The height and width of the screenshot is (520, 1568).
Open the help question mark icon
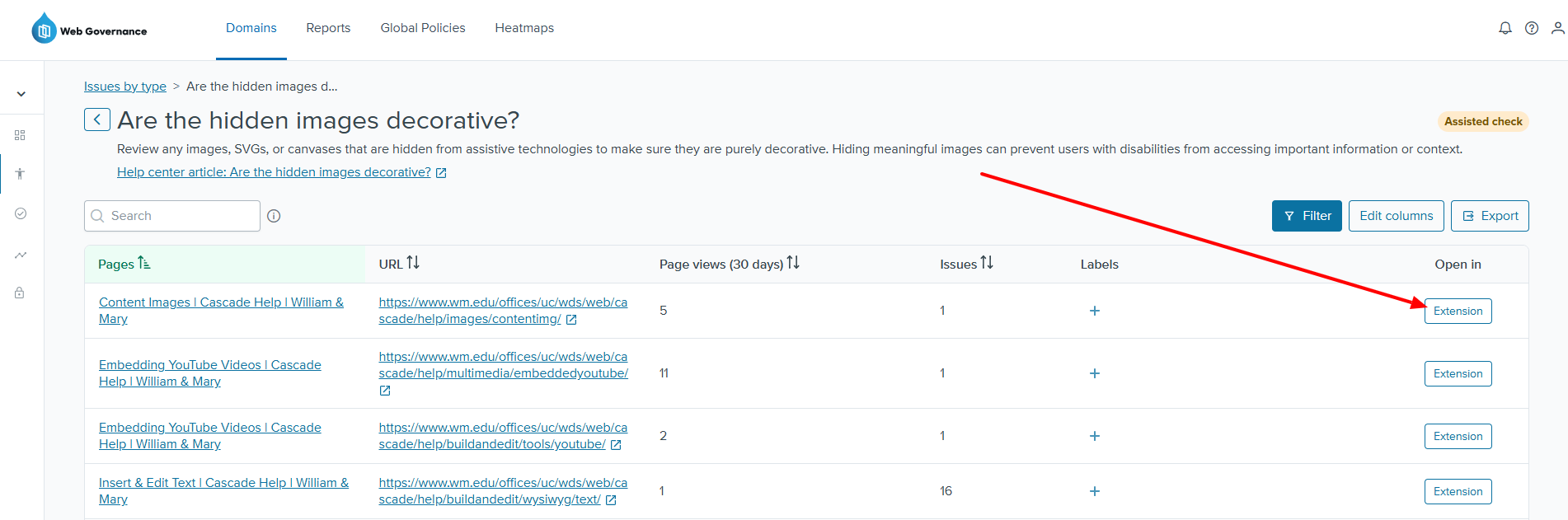tap(1532, 28)
